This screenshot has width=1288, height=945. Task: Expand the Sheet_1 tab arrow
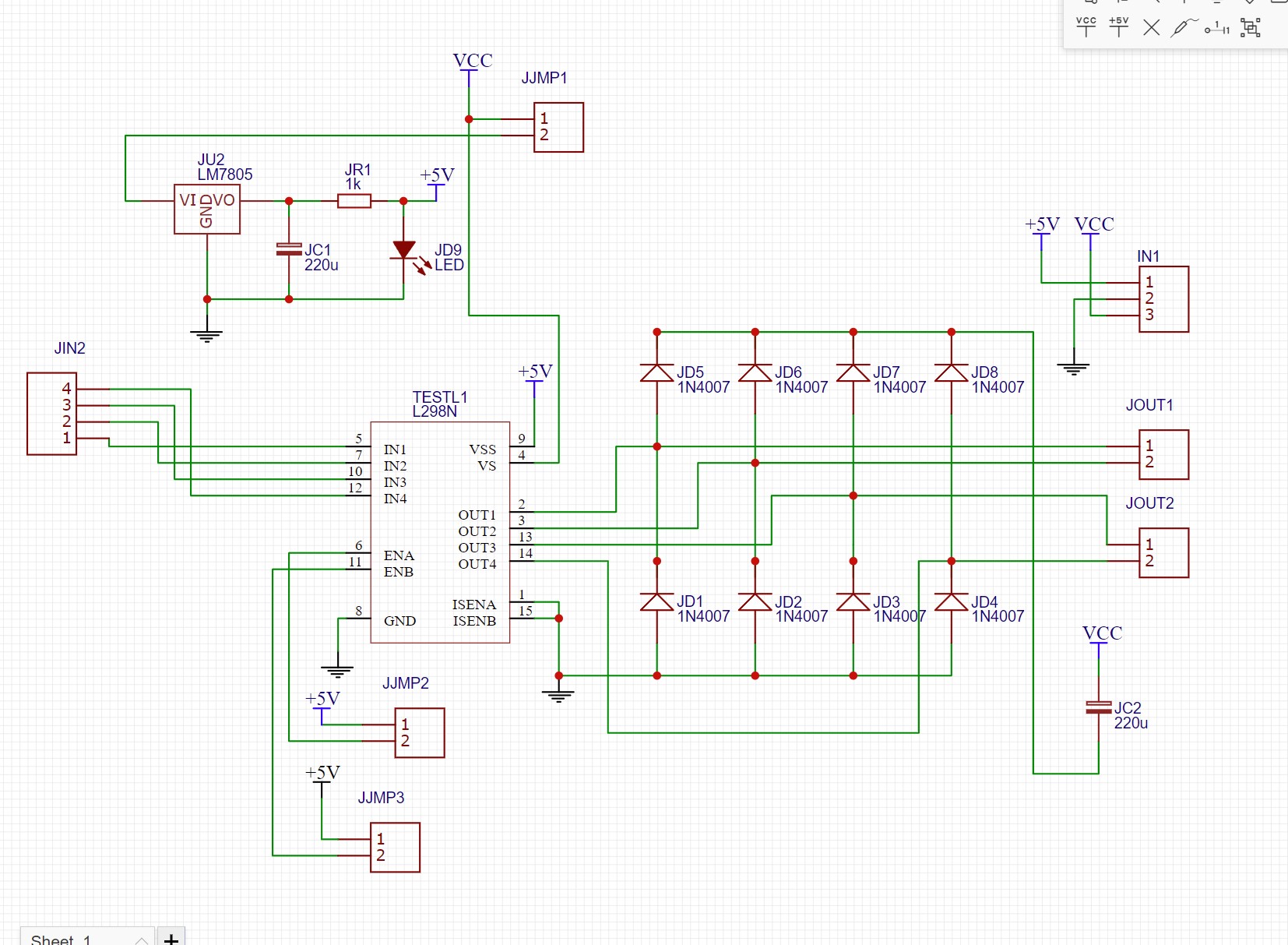pyautogui.click(x=141, y=940)
